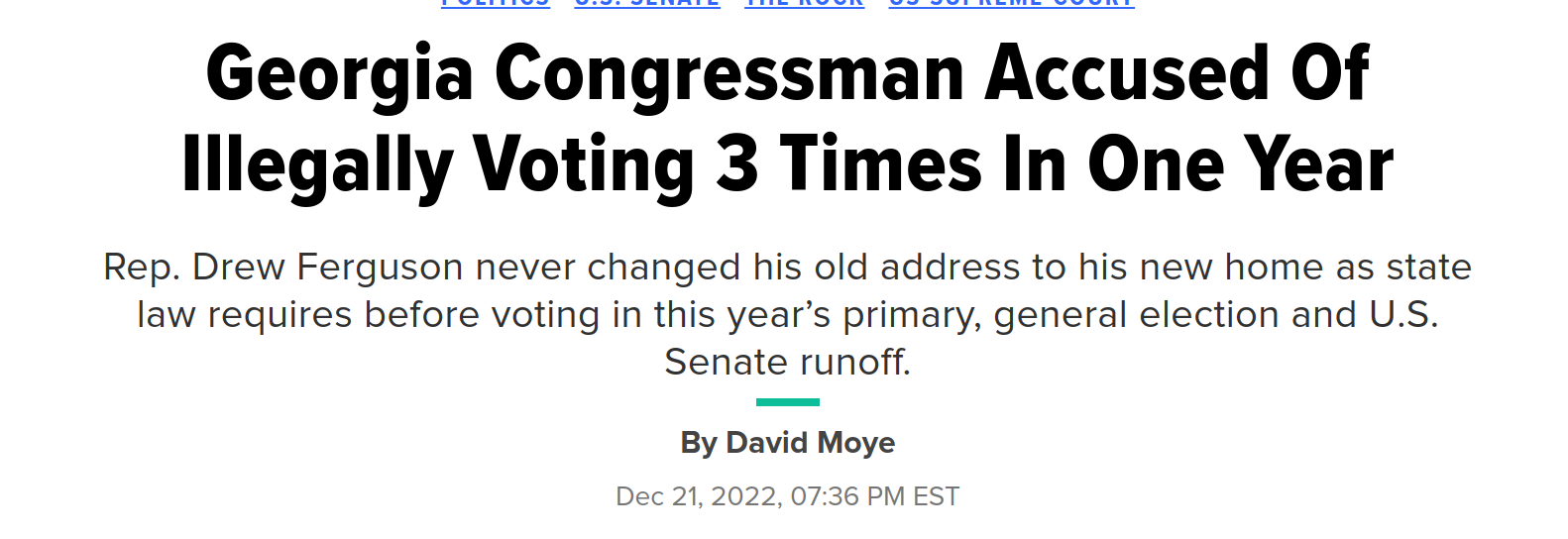Image resolution: width=1568 pixels, height=539 pixels.
Task: Open the third topic tag link
Action: (804, 3)
